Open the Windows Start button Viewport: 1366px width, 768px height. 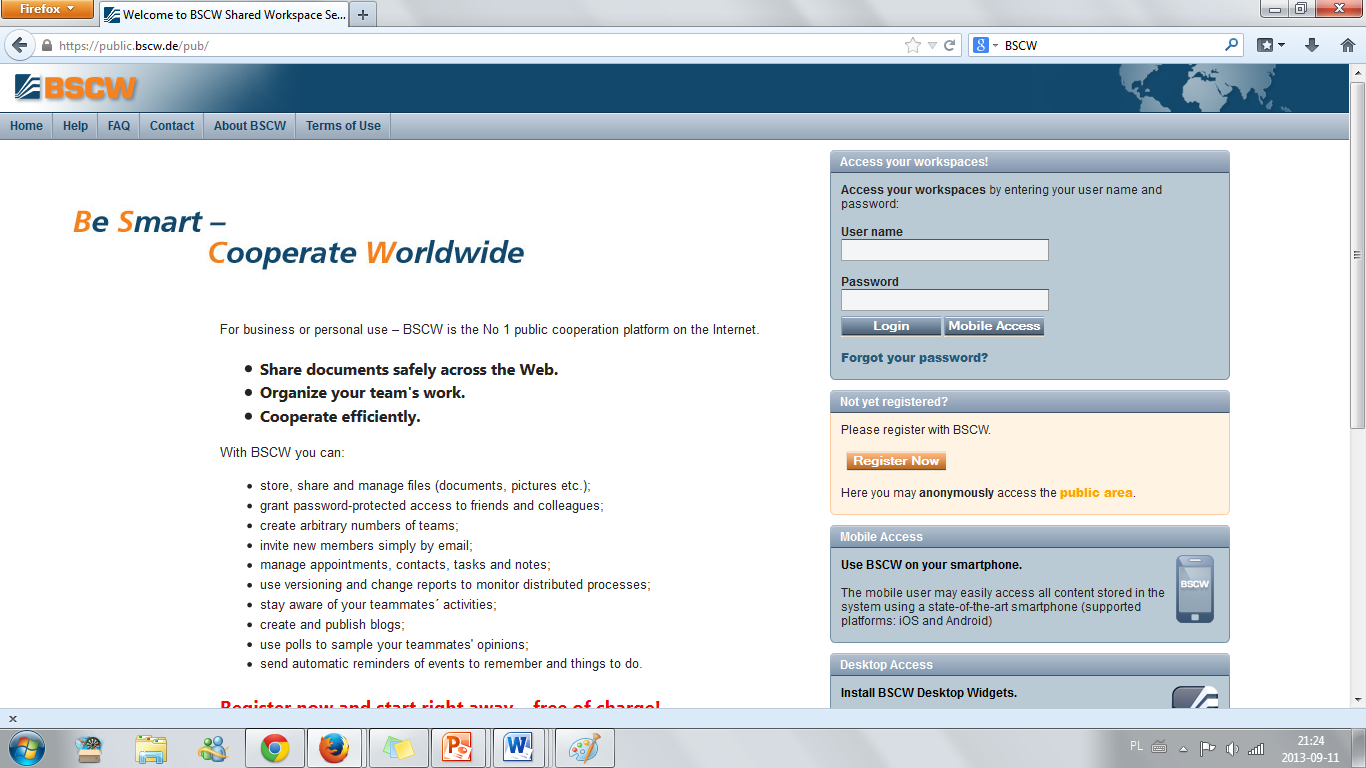[27, 747]
